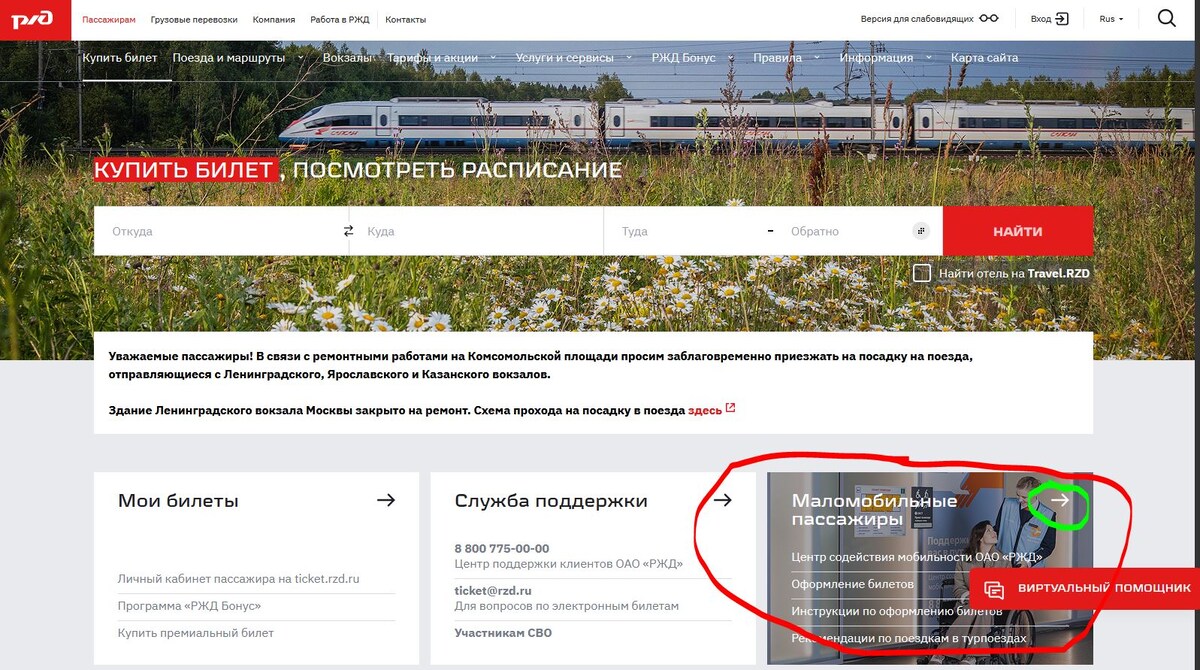Click the ПОСМОТРЕТЬ РАСПИСАНИЕ heading
Image resolution: width=1200 pixels, height=670 pixels.
pyautogui.click(x=457, y=170)
